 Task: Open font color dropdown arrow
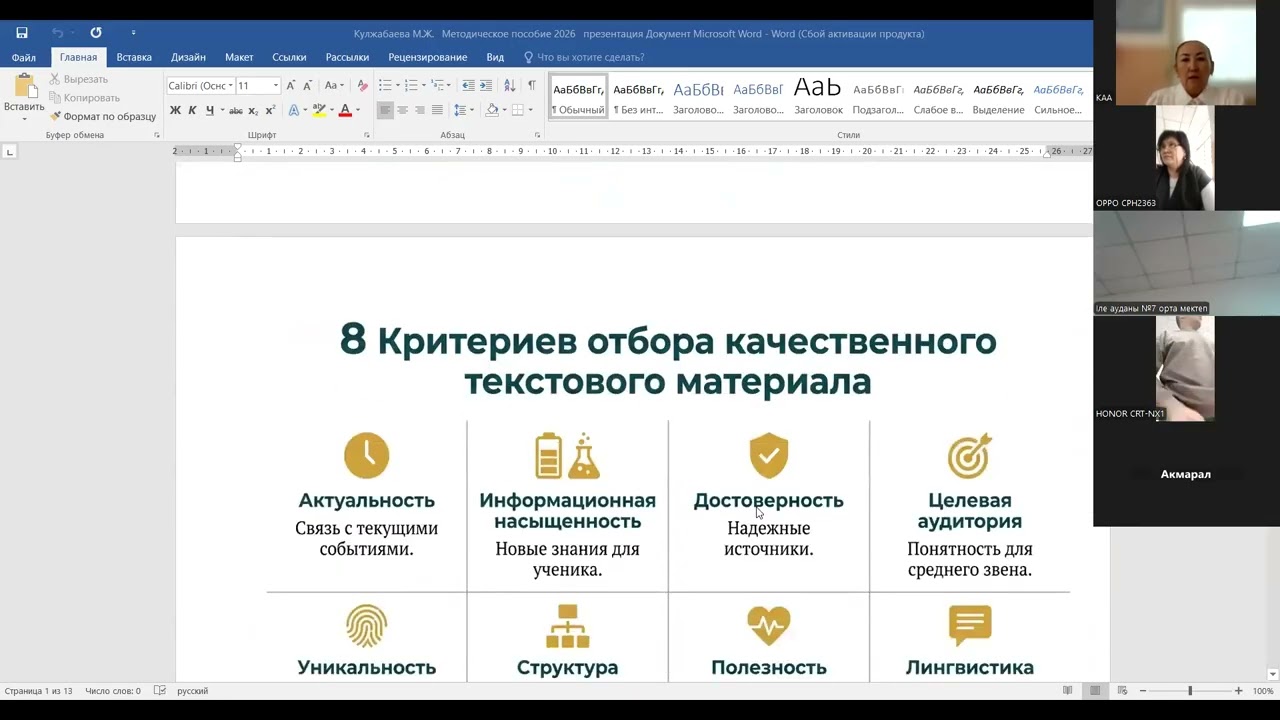point(357,110)
